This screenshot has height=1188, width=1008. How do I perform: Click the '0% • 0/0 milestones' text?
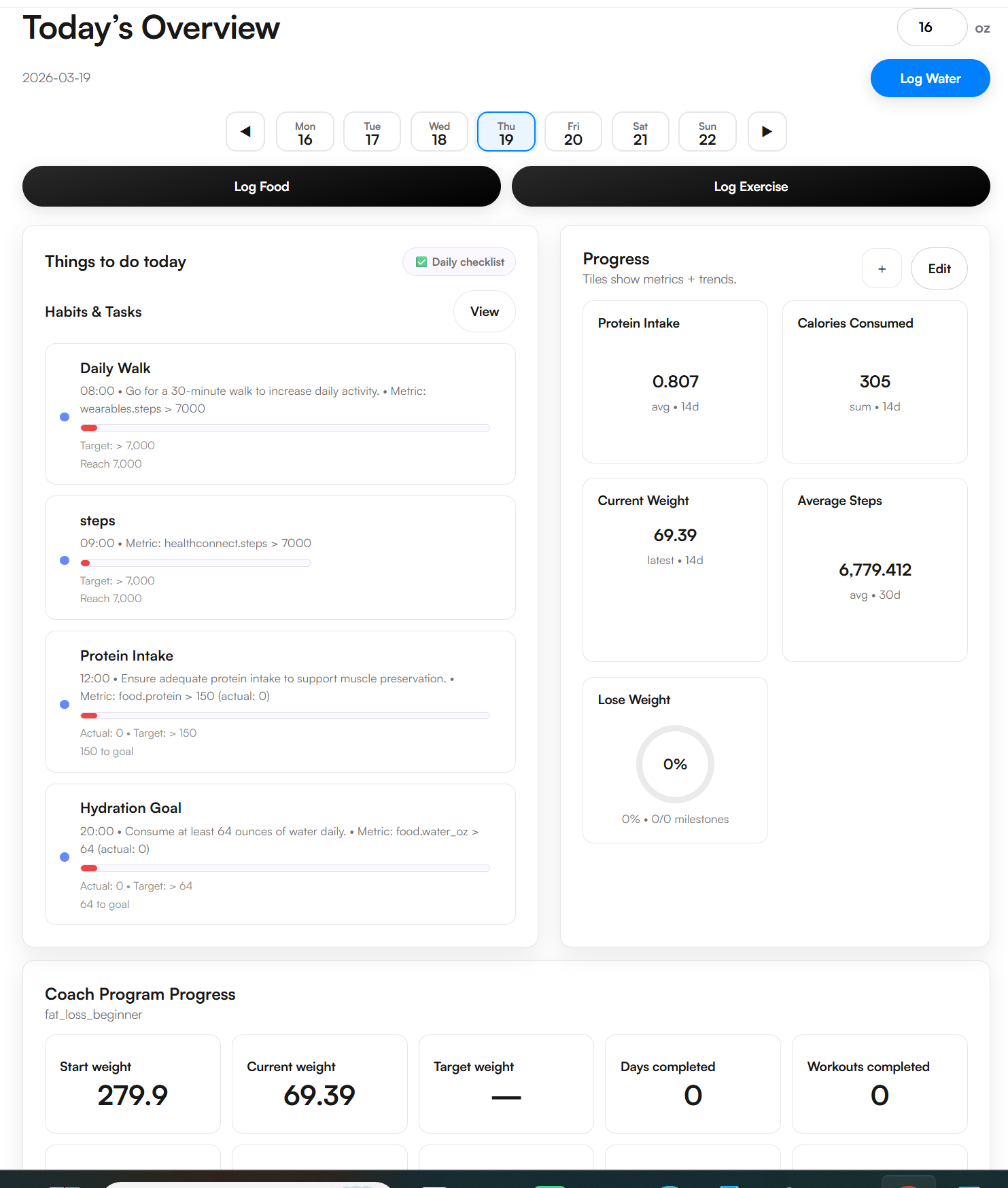[675, 819]
